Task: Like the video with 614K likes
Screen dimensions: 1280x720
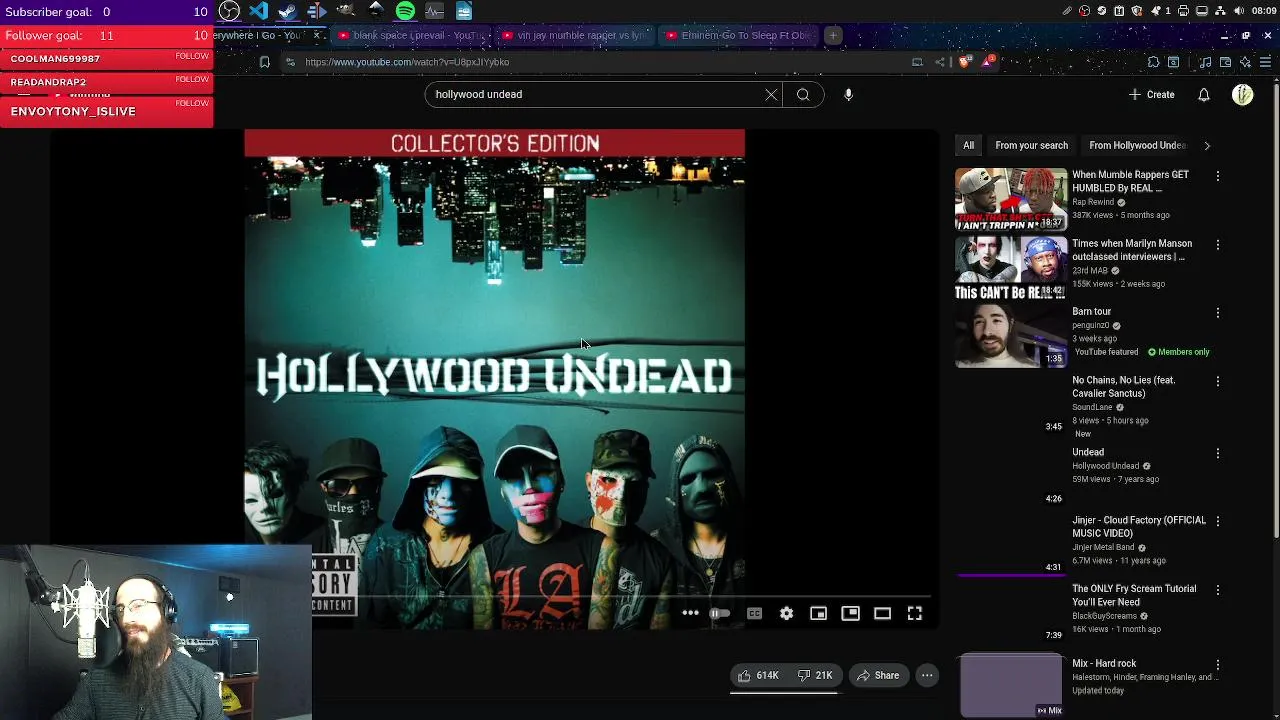Action: [758, 675]
